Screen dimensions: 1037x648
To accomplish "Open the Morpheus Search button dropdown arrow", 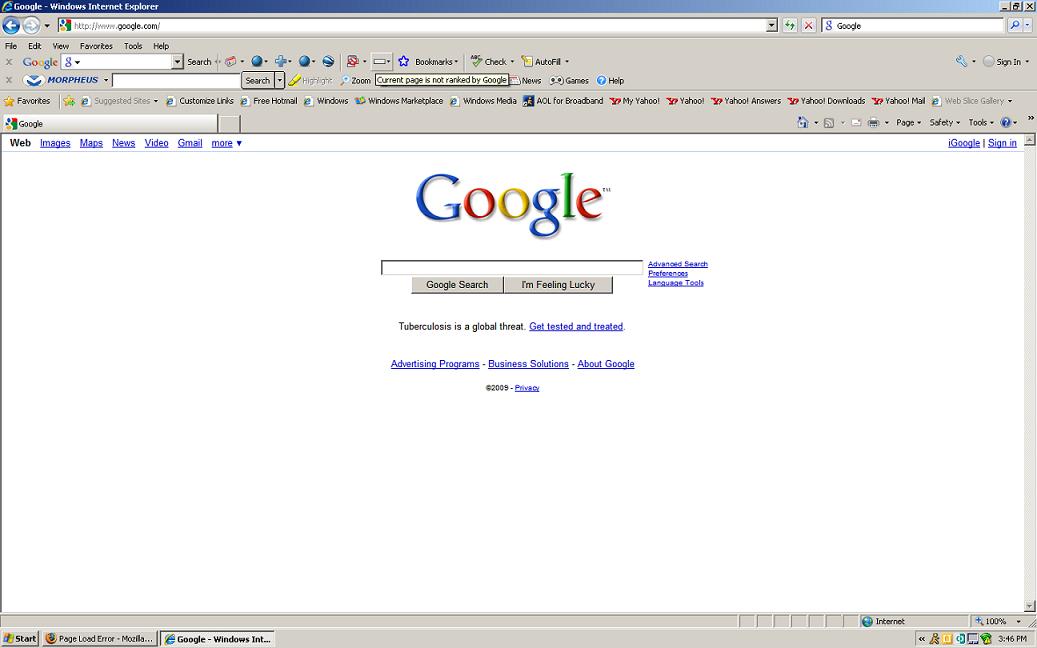I will coord(280,81).
